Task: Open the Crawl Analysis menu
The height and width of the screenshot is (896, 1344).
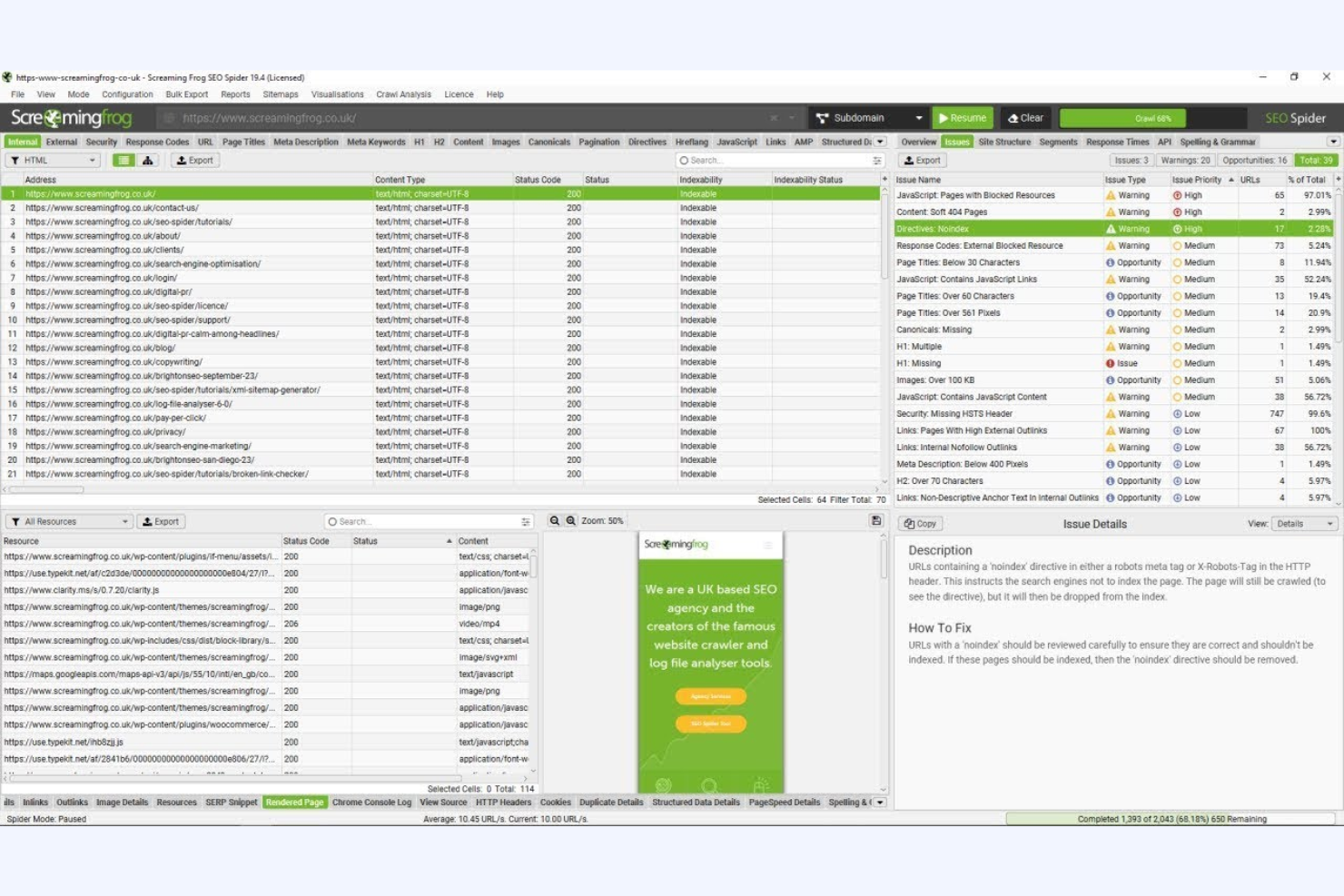Action: (x=403, y=94)
